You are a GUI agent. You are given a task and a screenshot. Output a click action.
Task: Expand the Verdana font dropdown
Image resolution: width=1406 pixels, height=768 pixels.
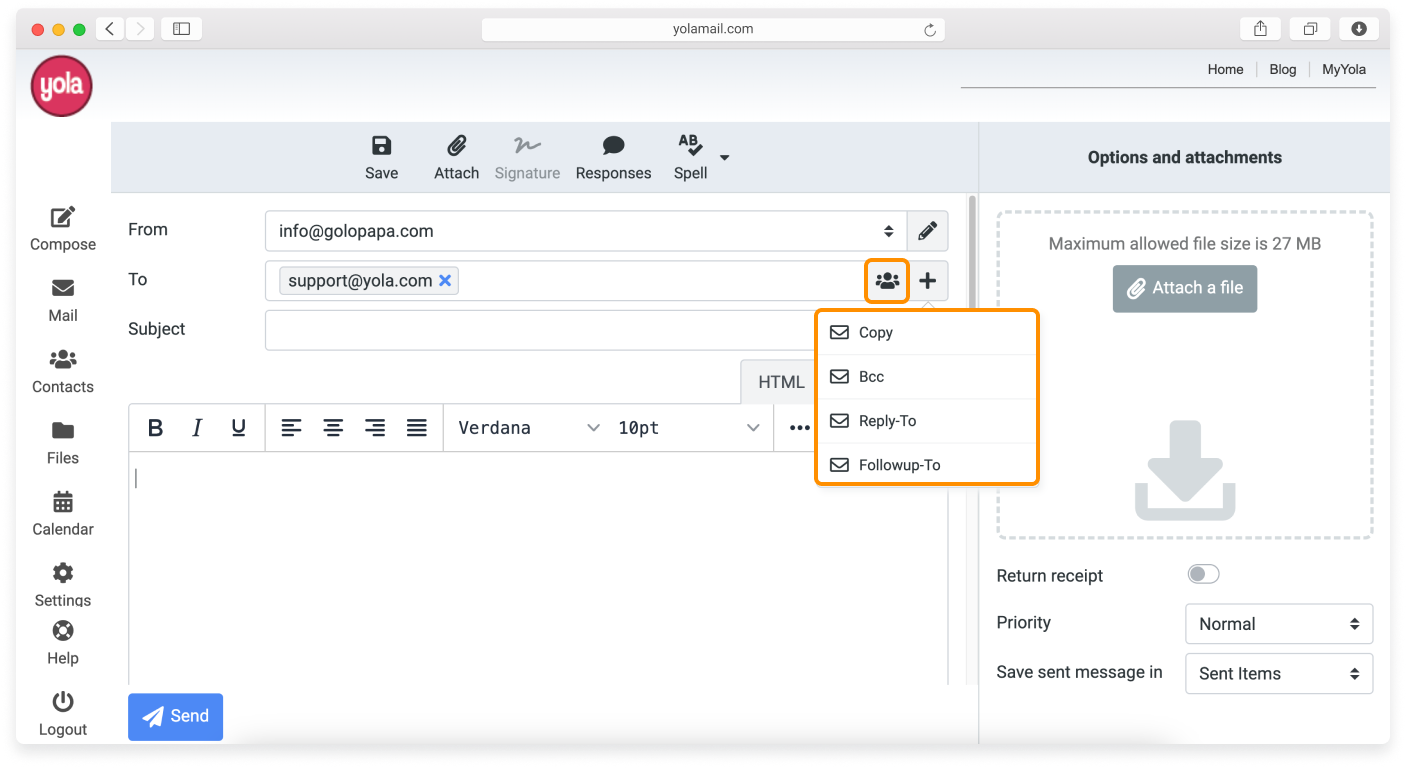[528, 428]
